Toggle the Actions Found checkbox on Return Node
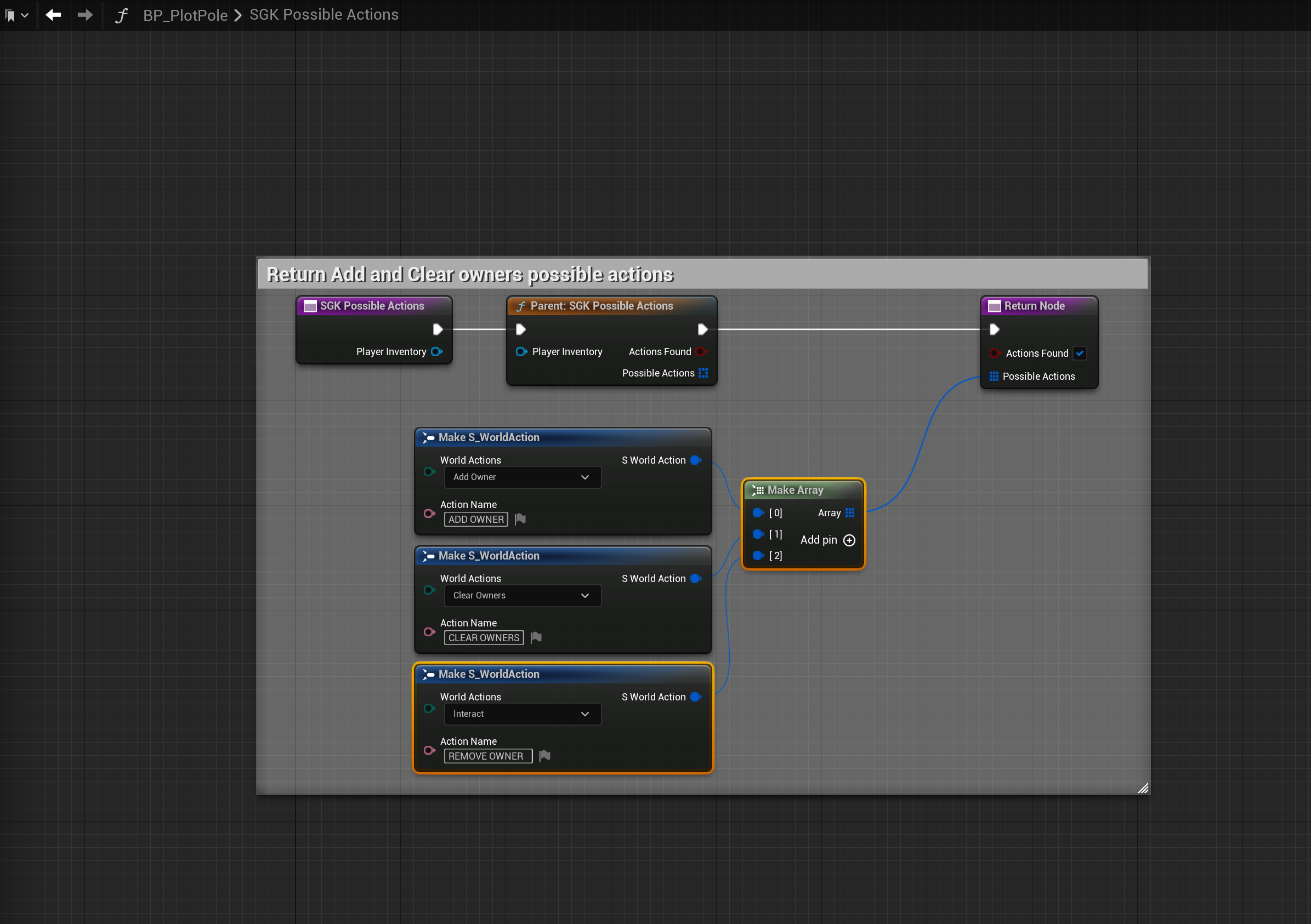 (1079, 353)
